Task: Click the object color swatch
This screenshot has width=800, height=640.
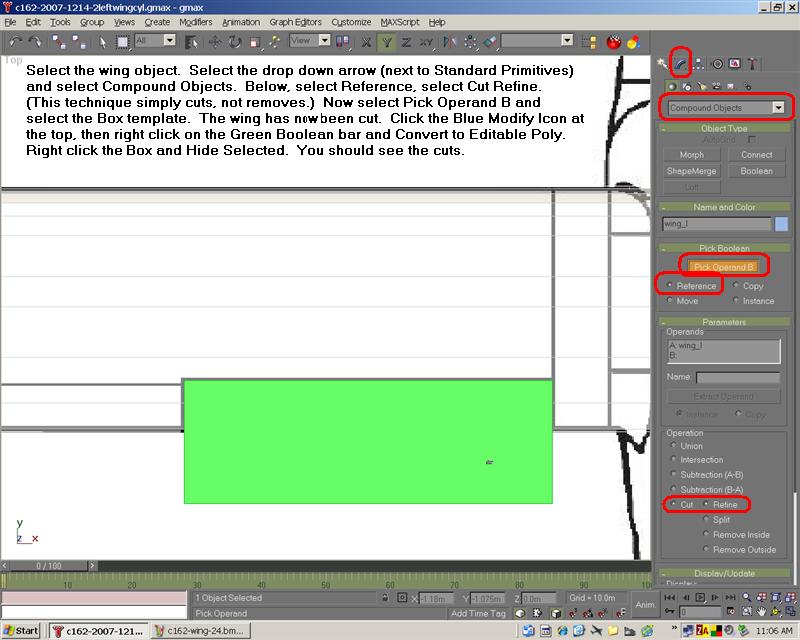Action: [781, 224]
